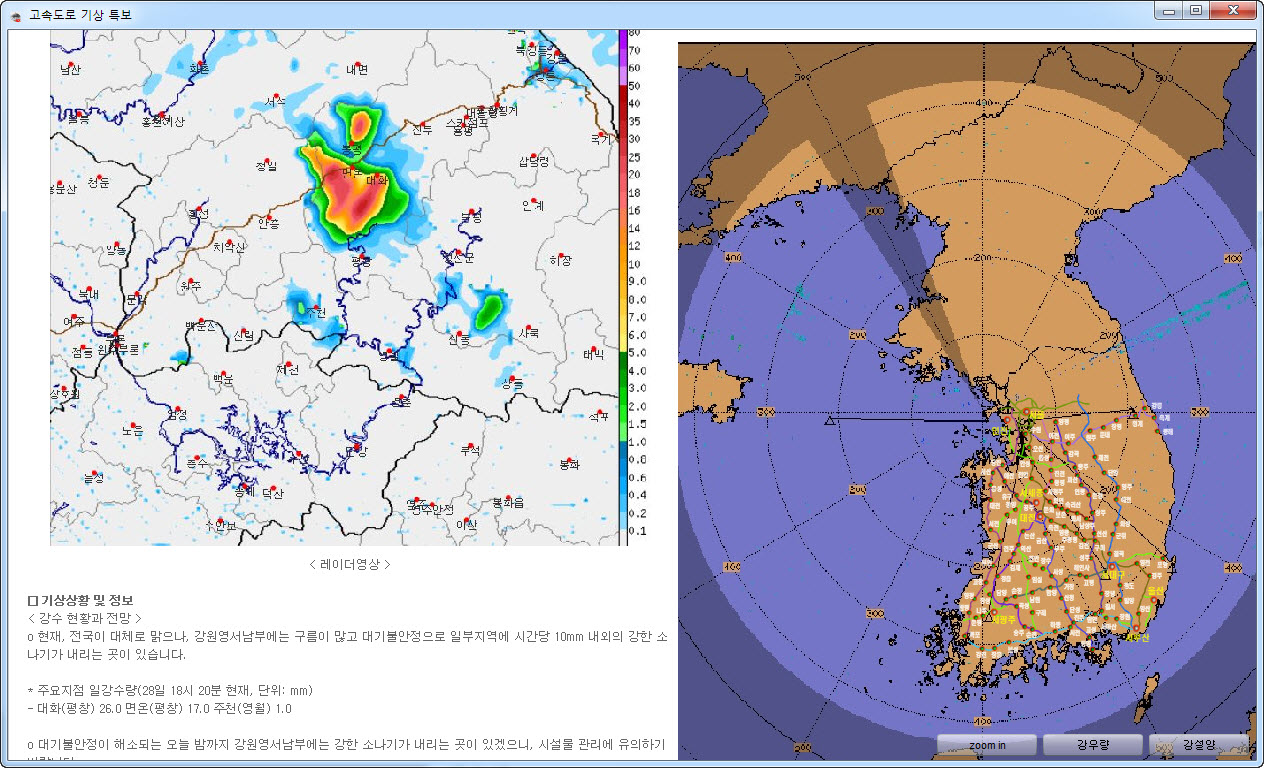Click the 삽당령 station label on the radar

(534, 161)
